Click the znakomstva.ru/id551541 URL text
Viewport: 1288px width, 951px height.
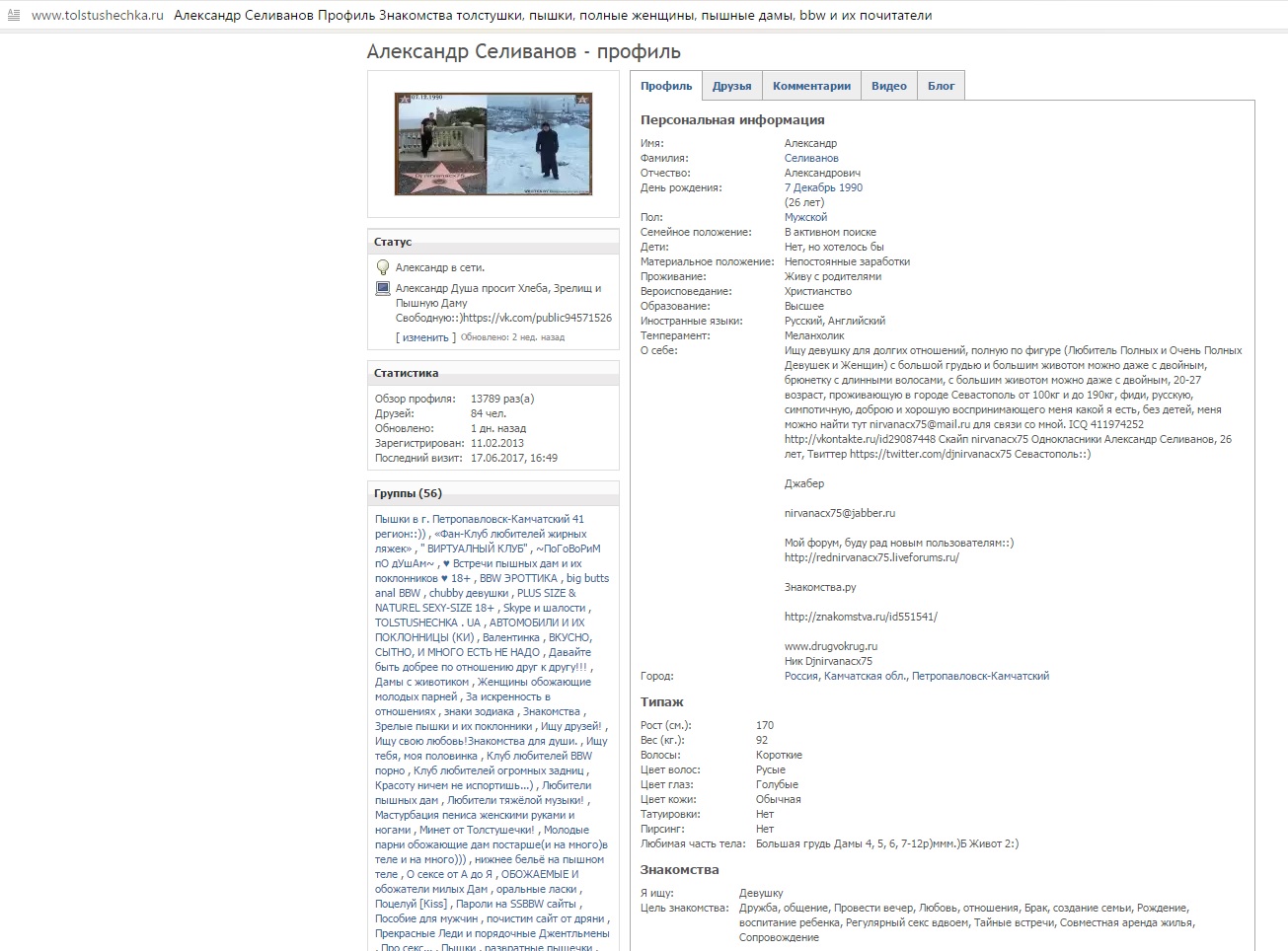coord(861,617)
